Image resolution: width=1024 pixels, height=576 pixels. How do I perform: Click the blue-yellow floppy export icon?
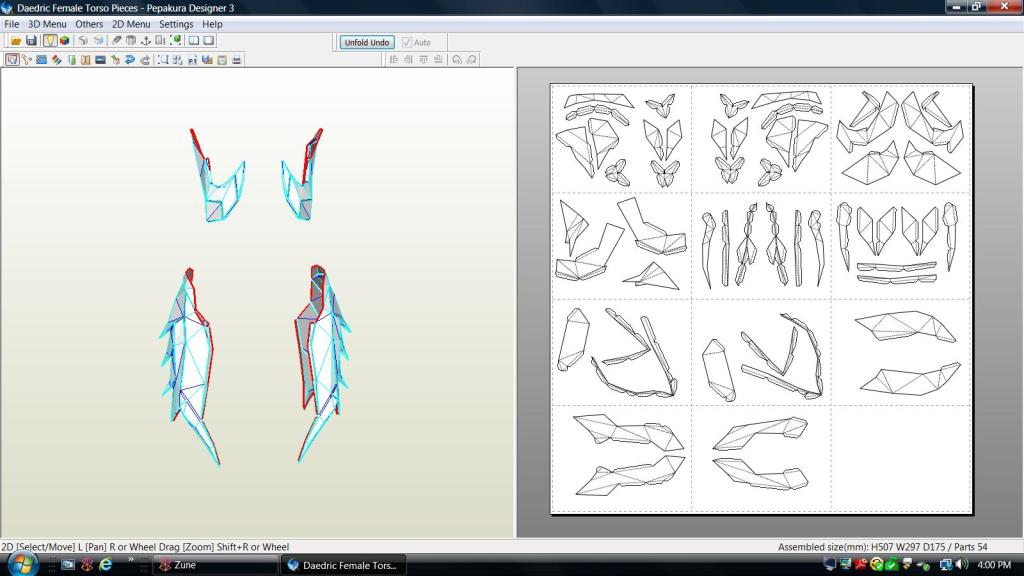[207, 59]
